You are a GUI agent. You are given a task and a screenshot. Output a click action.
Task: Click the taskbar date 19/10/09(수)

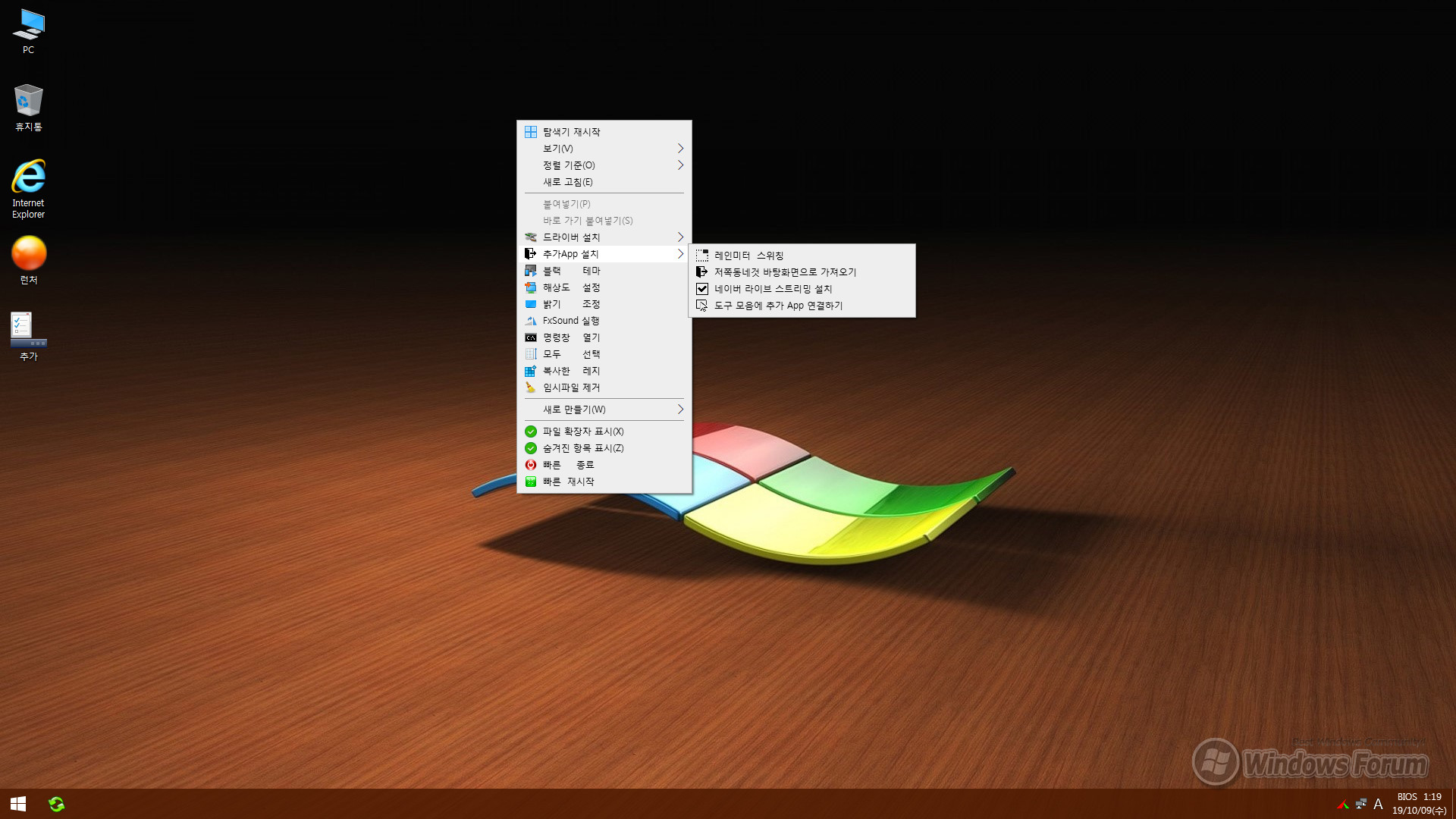click(x=1419, y=811)
